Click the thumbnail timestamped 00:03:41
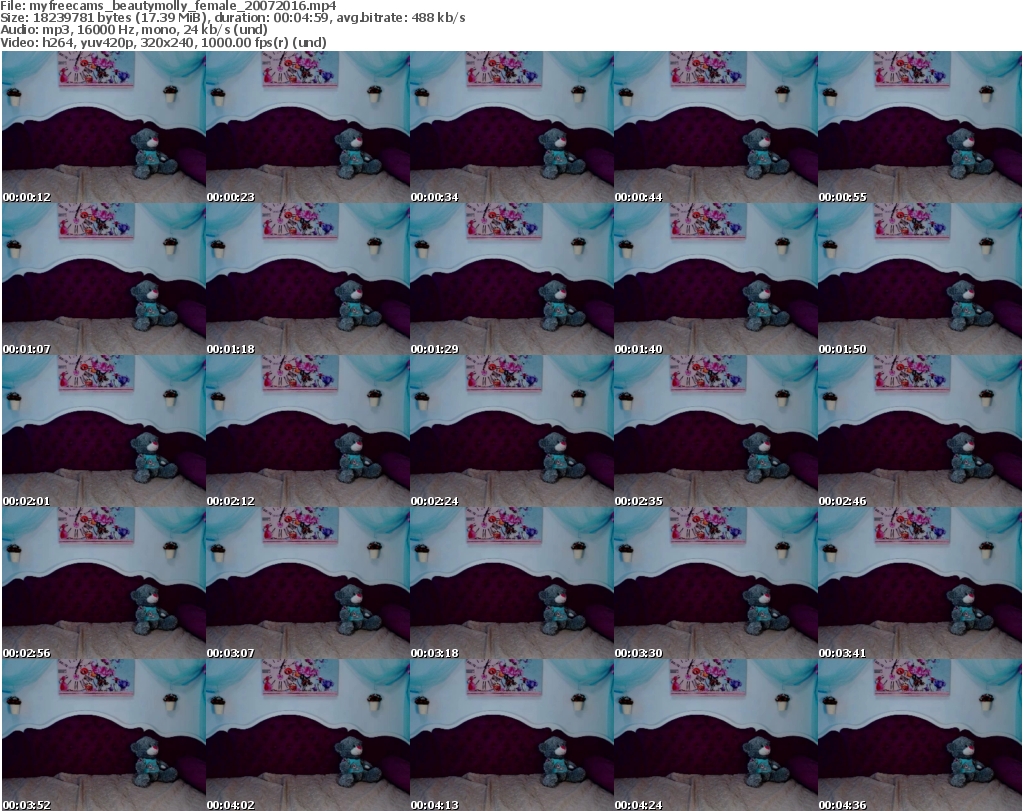The image size is (1024, 811). click(920, 583)
